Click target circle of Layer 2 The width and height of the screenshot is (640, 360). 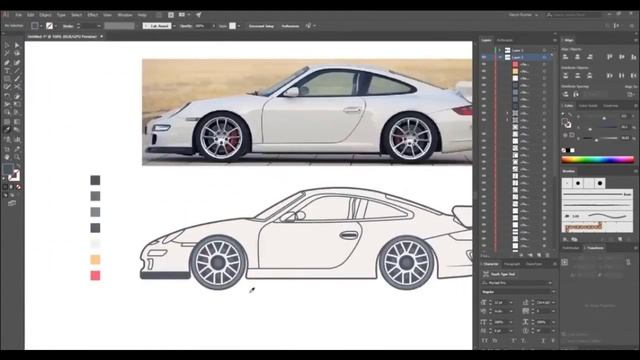[544, 57]
